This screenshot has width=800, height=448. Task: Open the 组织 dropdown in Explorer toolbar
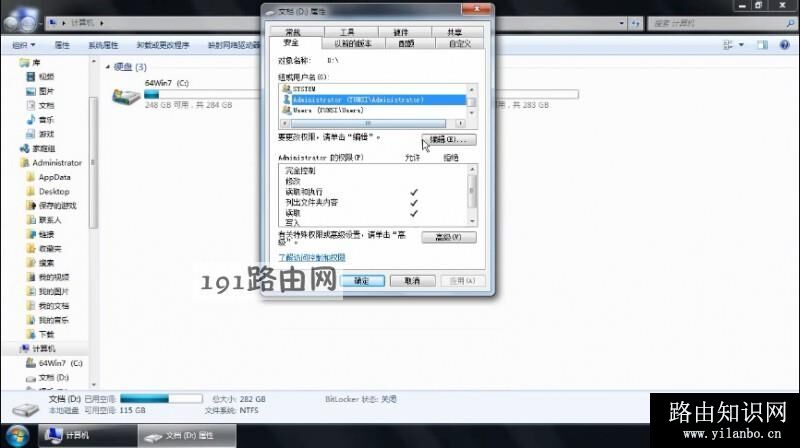click(23, 45)
